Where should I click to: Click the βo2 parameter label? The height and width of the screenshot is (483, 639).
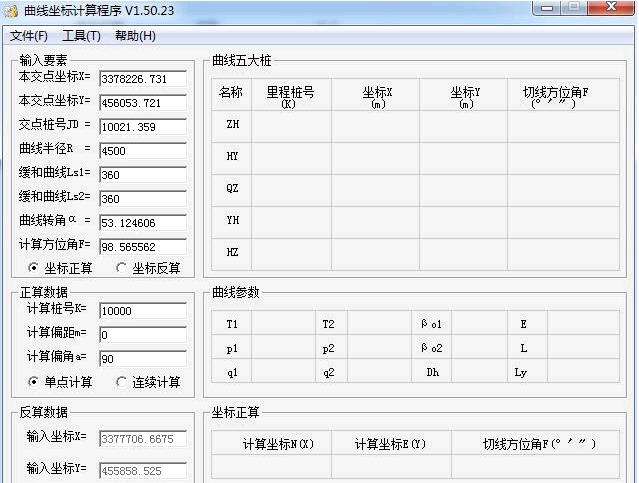point(432,348)
